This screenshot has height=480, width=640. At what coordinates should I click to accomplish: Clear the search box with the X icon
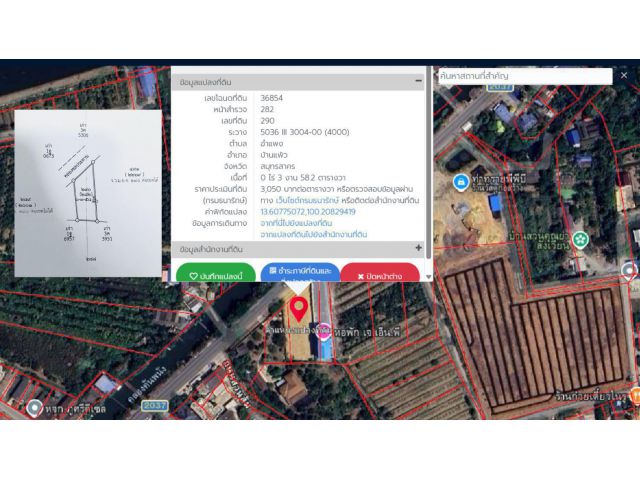(624, 76)
